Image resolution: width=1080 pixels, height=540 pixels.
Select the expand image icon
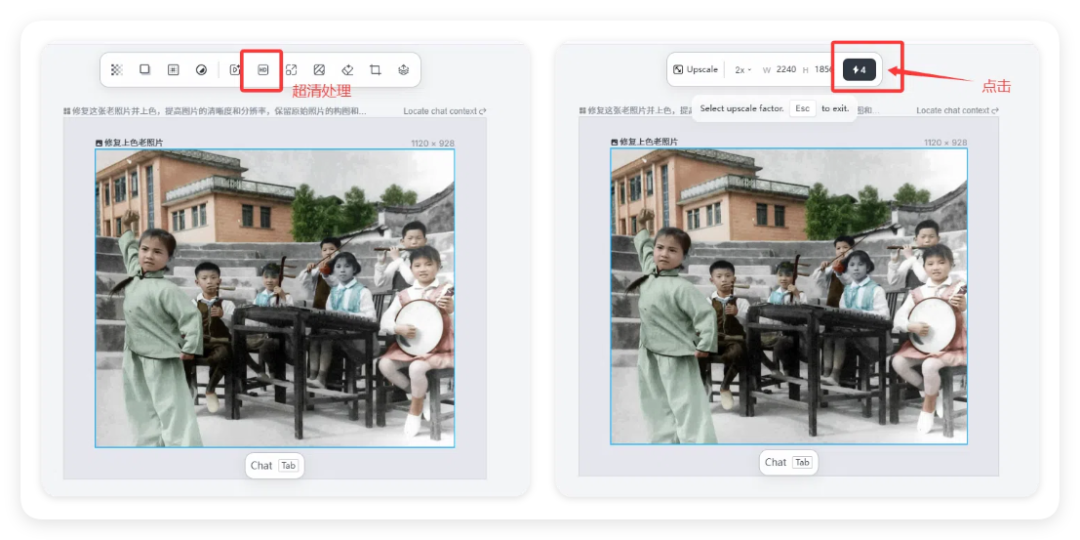click(291, 70)
